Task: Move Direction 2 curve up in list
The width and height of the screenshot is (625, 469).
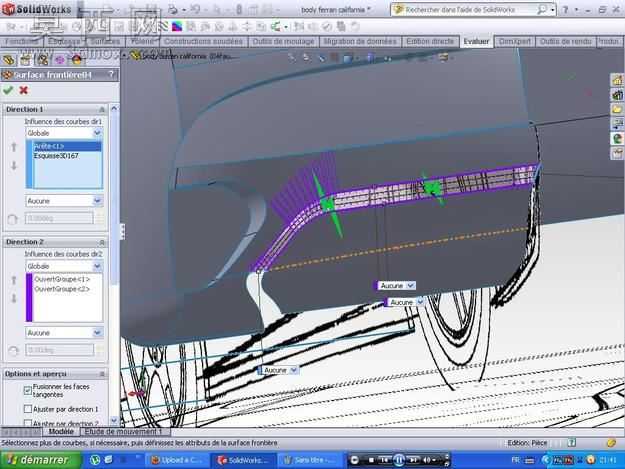Action: point(14,280)
